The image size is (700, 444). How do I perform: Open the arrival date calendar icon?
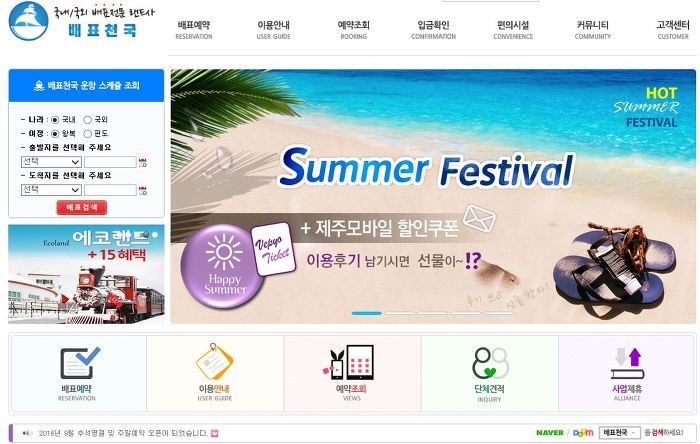(143, 191)
